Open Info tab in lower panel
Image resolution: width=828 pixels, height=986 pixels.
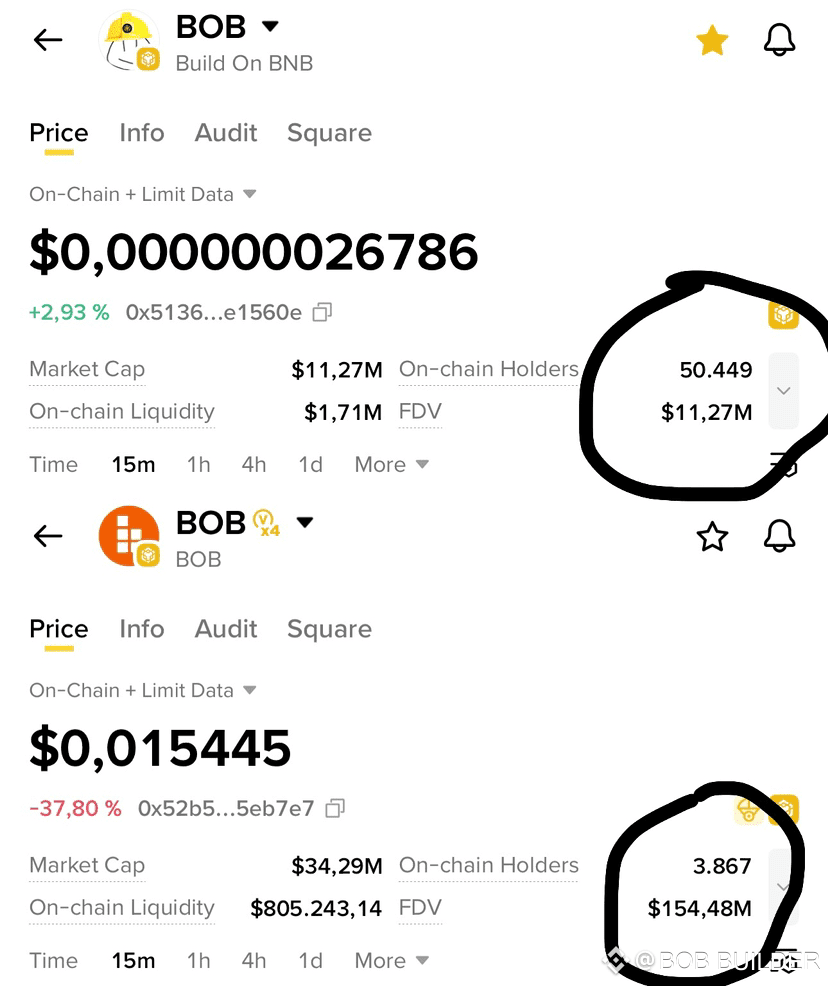pos(141,629)
